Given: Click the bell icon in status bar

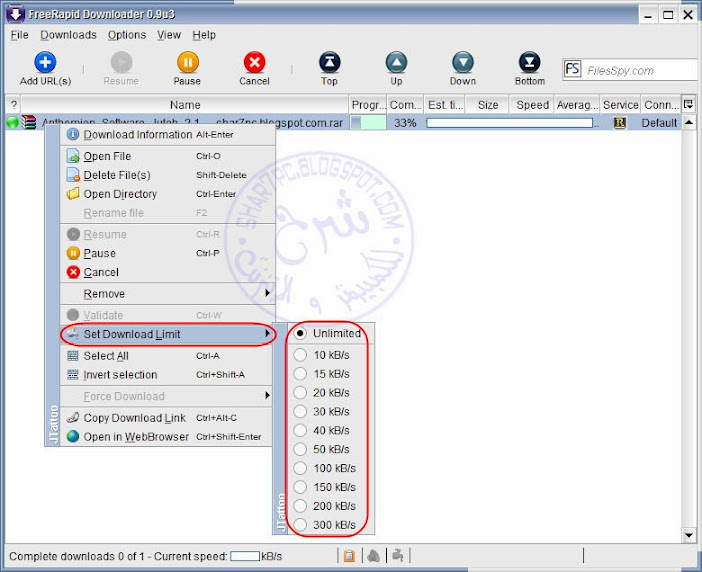Looking at the screenshot, I should (x=373, y=556).
